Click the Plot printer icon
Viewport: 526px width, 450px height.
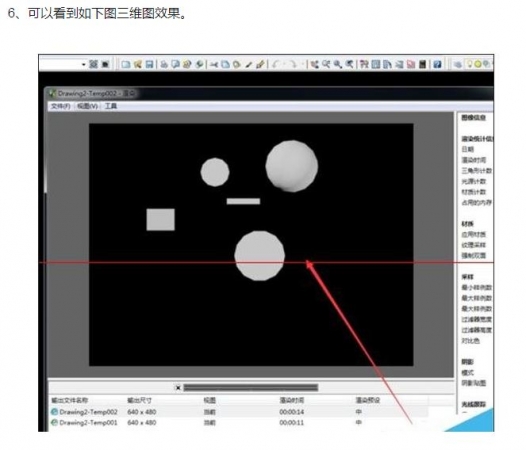164,64
